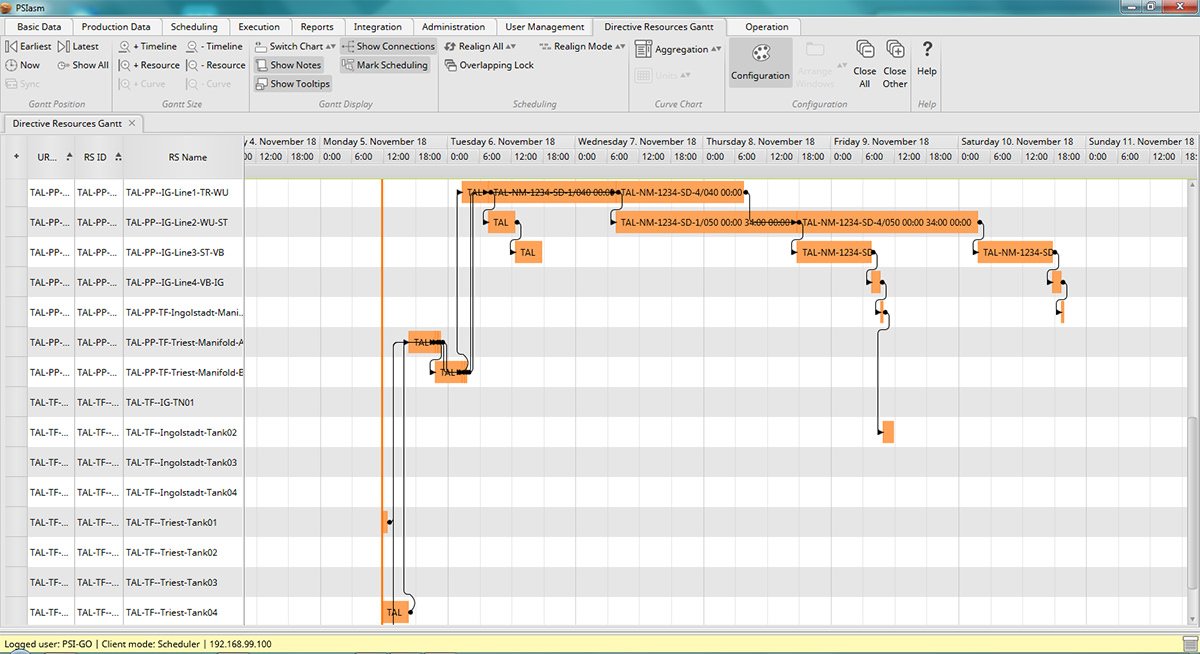
Task: Jump to Latest Gantt position
Action: [x=79, y=46]
